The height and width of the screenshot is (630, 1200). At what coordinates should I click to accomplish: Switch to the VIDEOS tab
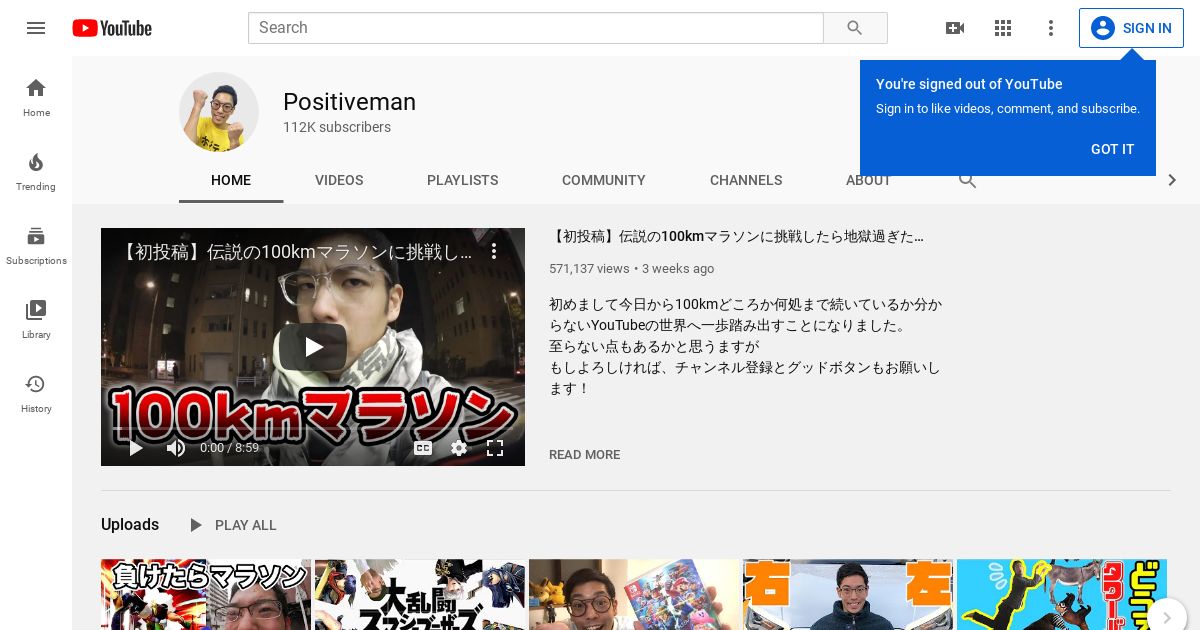(339, 180)
